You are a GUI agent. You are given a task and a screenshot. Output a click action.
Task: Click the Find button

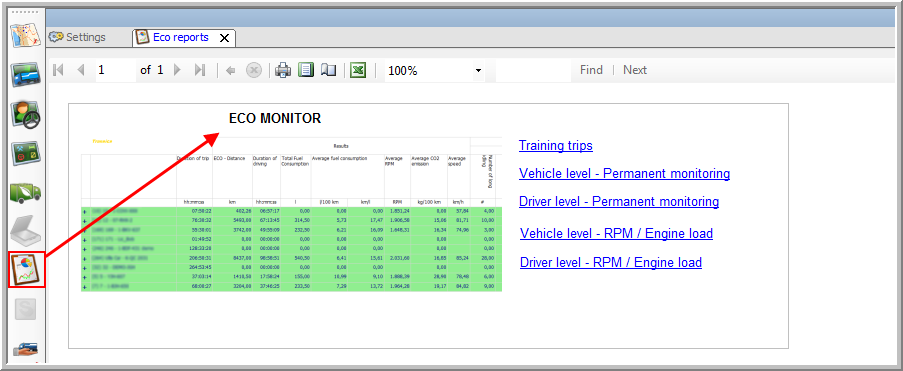point(591,70)
